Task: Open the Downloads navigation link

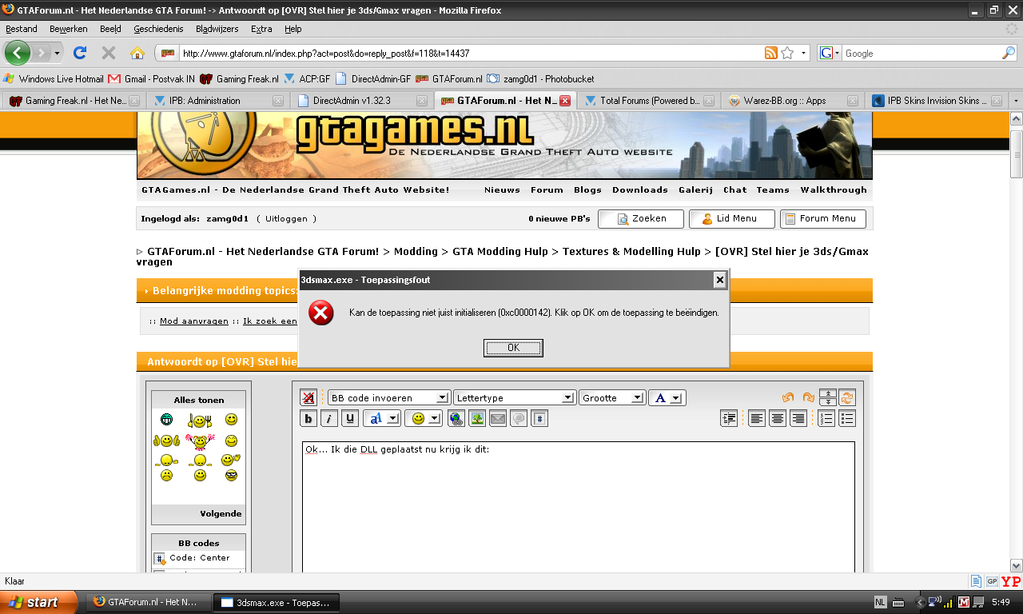Action: coord(639,190)
